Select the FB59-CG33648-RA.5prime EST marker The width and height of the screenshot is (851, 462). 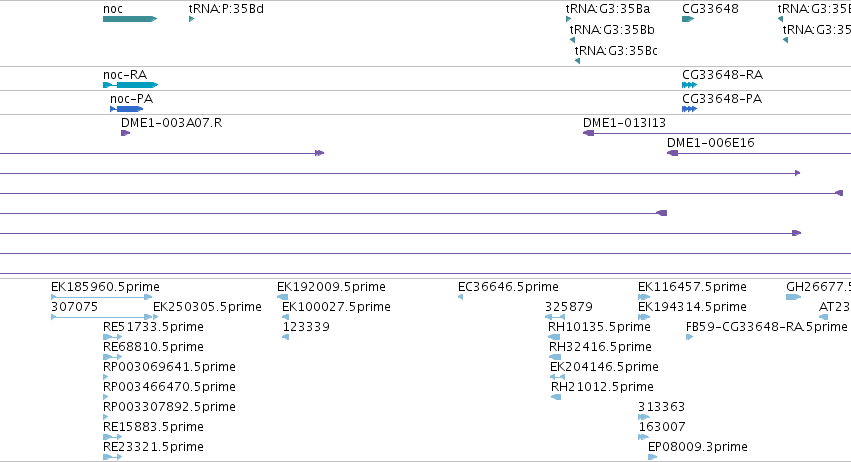(689, 337)
